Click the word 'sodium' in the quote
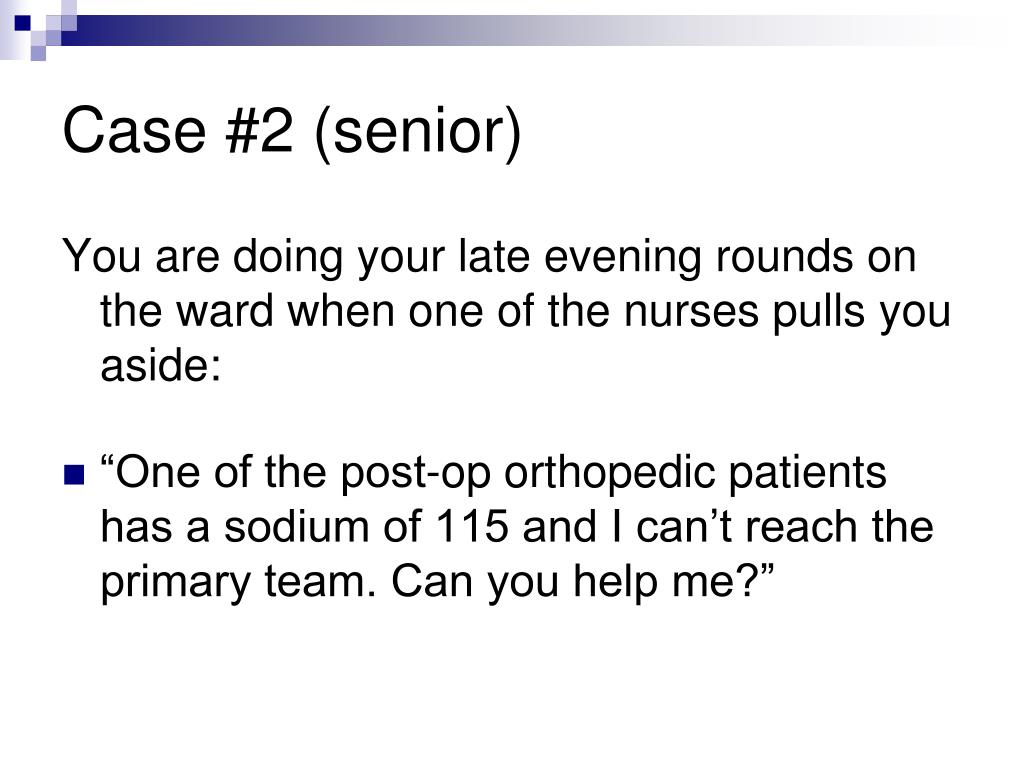The width and height of the screenshot is (1024, 768). point(296,526)
